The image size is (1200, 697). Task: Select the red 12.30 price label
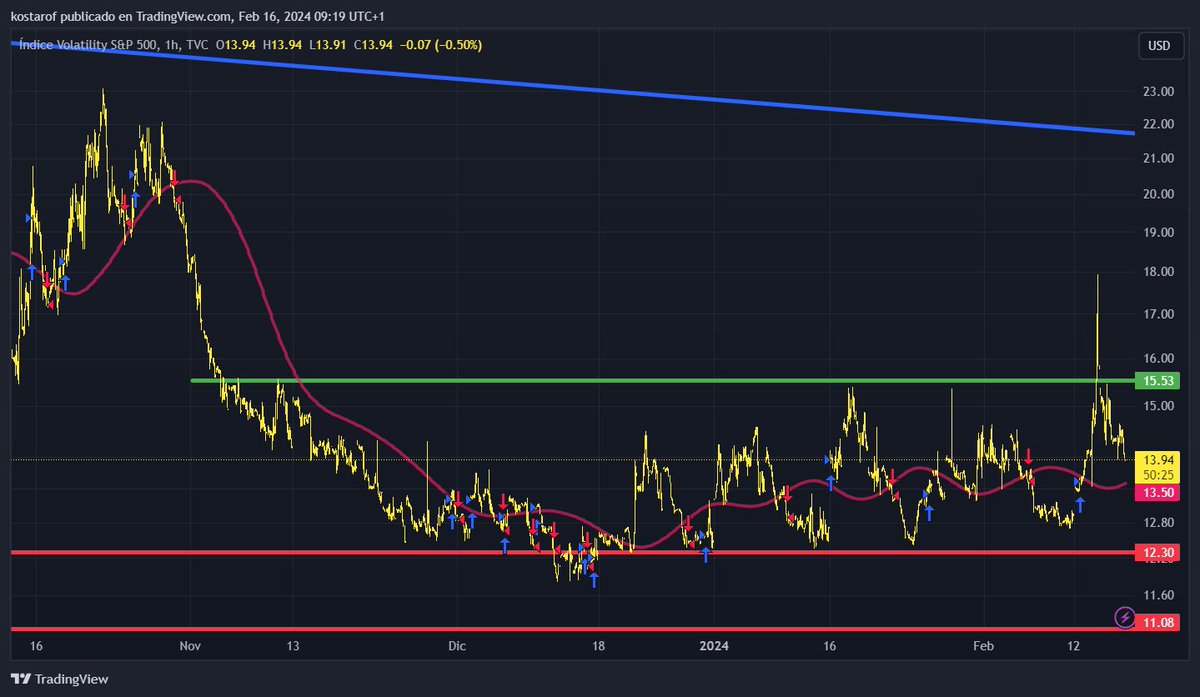click(1159, 552)
